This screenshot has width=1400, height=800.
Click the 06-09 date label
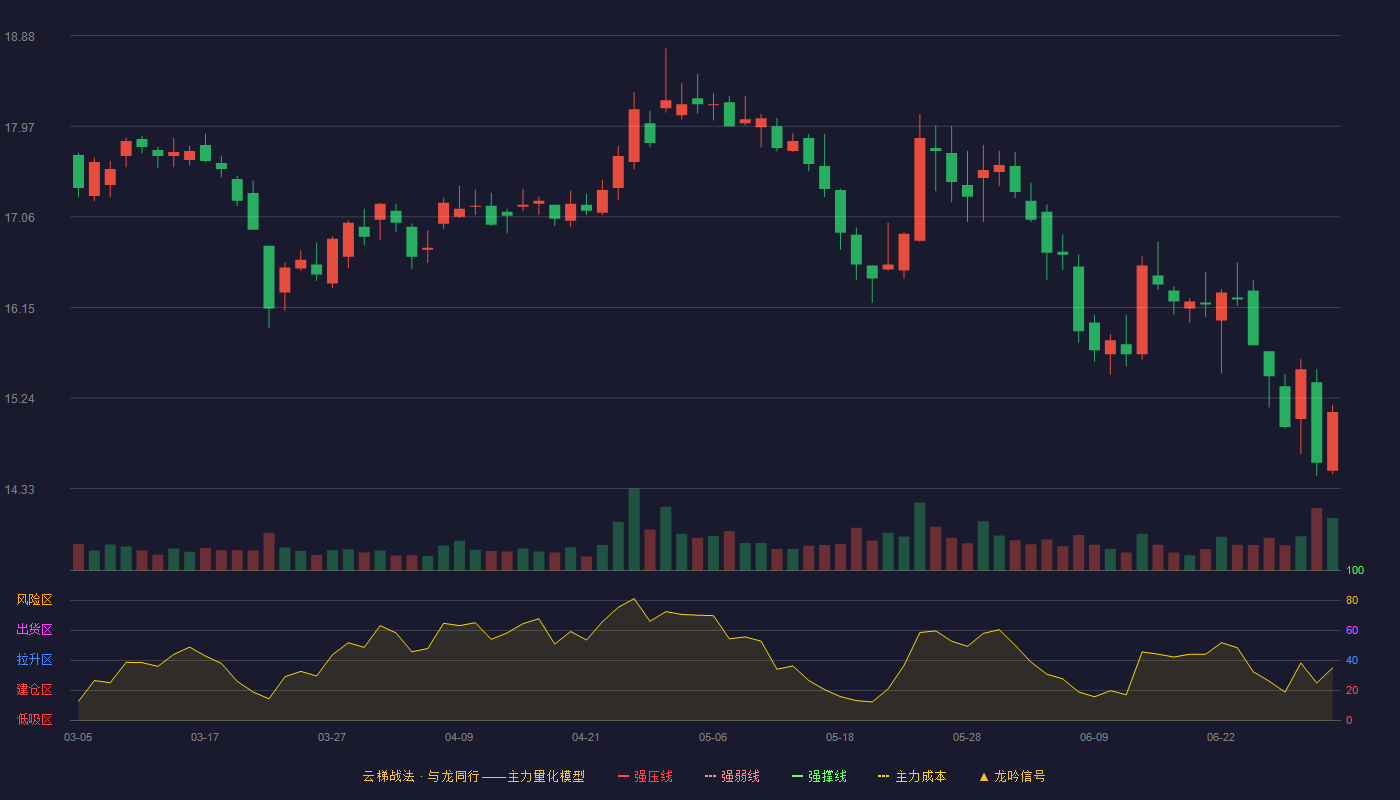[x=1094, y=737]
